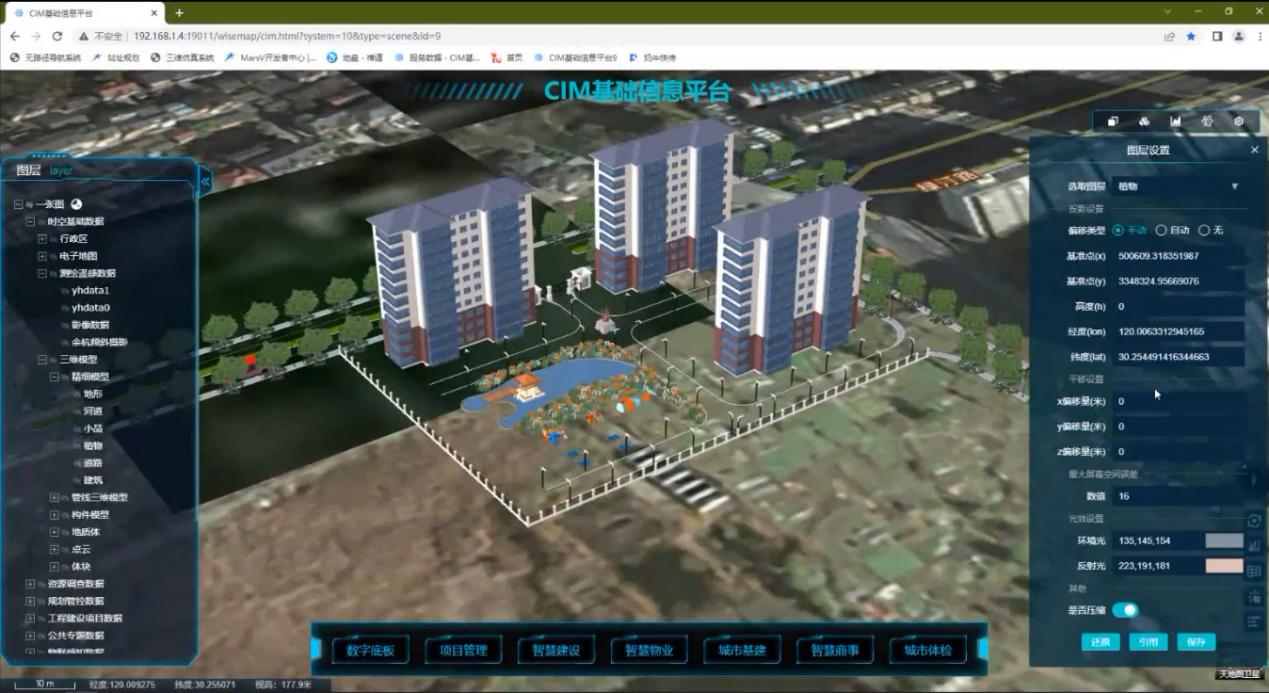Click the globe icon next to 一张图
The image size is (1269, 693).
[76, 204]
